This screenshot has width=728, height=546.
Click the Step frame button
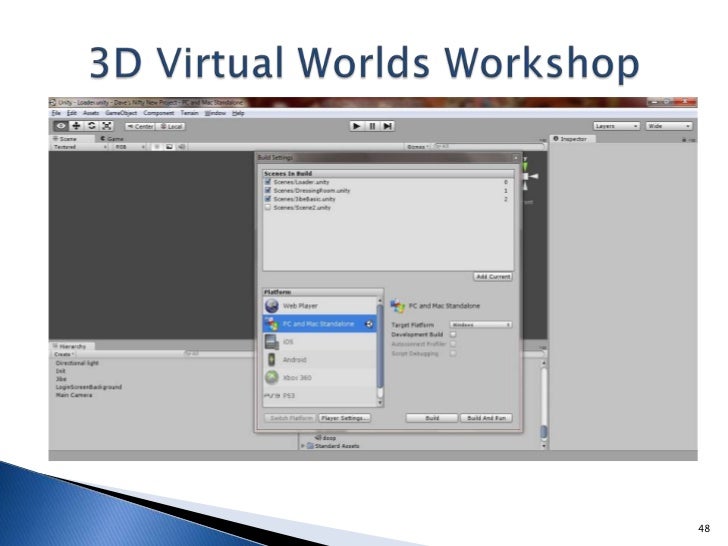[x=387, y=126]
